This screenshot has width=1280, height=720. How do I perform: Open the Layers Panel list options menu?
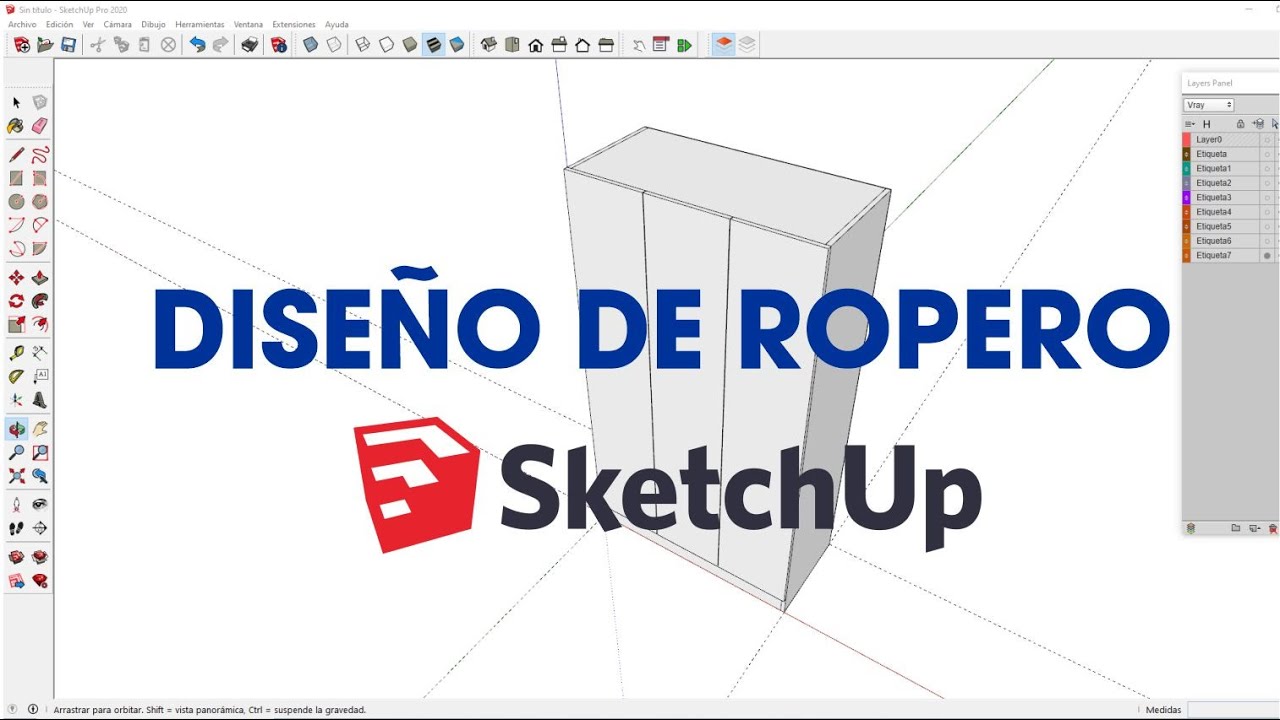click(1190, 124)
